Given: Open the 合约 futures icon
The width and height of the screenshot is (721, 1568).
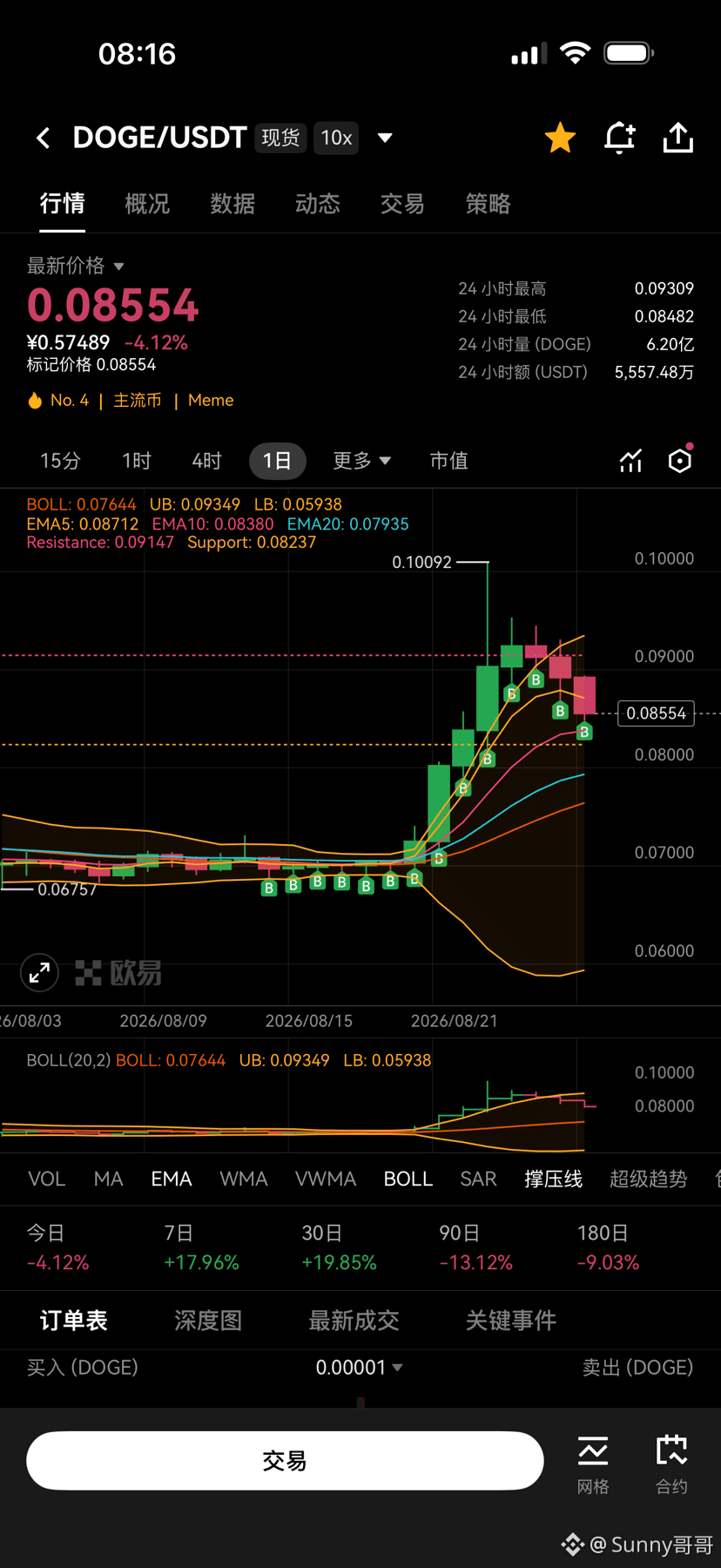Looking at the screenshot, I should 671,1465.
